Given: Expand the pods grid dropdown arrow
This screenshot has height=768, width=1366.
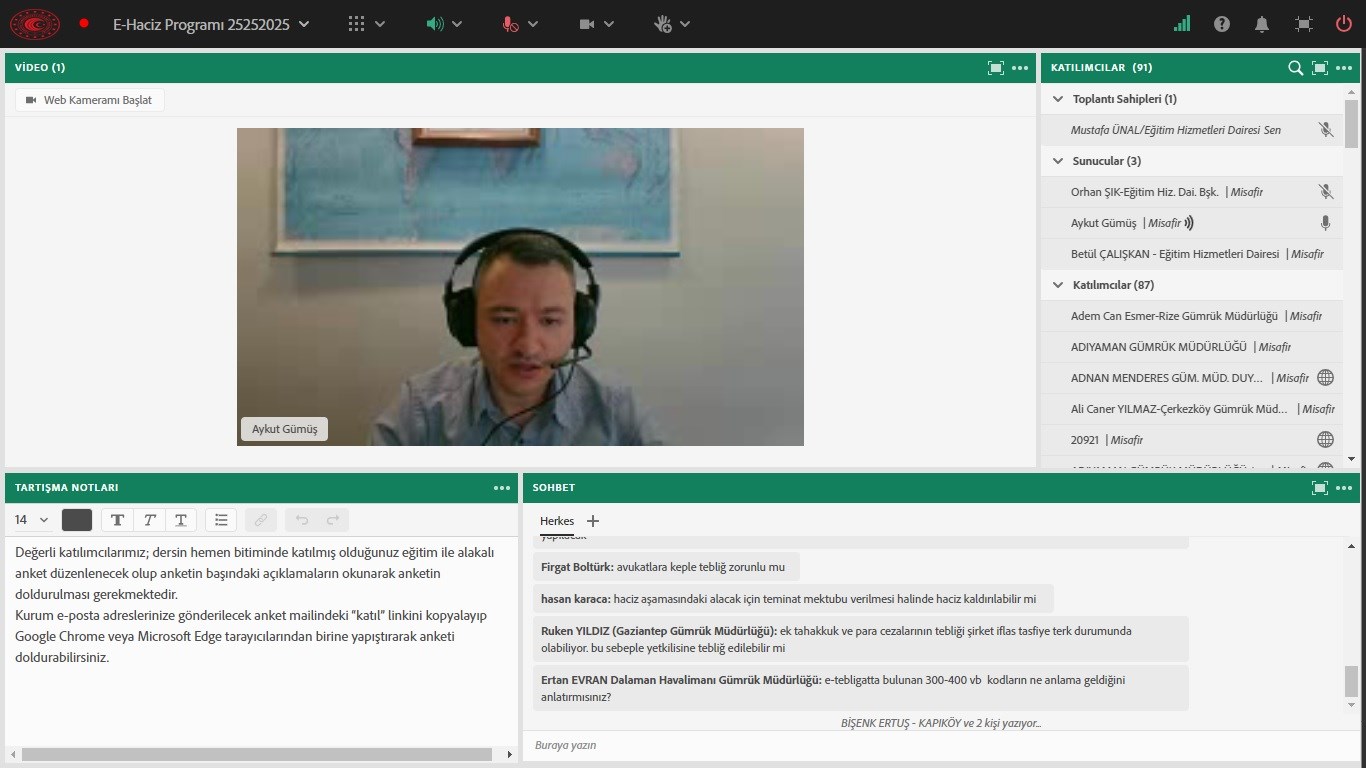Looking at the screenshot, I should pos(380,24).
